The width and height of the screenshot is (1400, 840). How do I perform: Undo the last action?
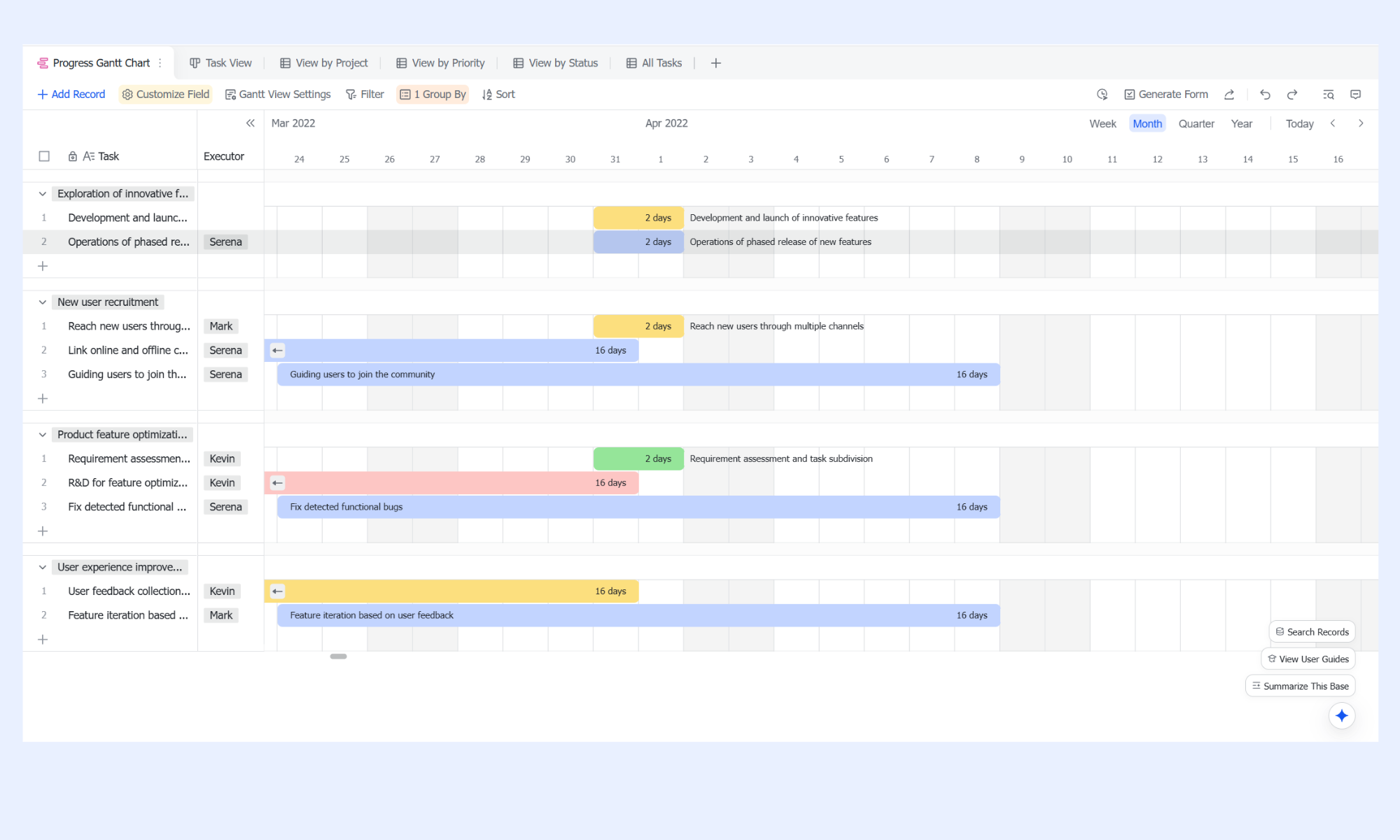pyautogui.click(x=1265, y=94)
